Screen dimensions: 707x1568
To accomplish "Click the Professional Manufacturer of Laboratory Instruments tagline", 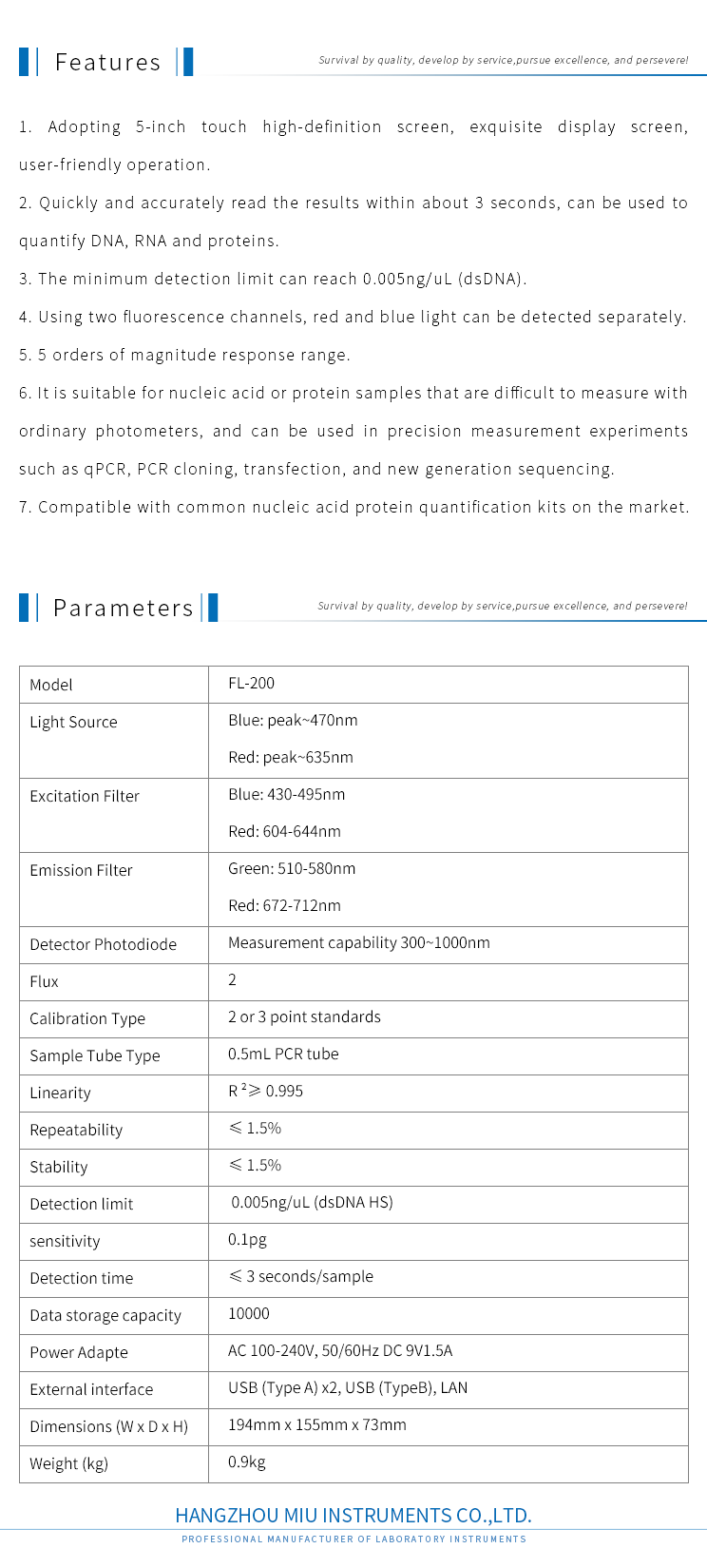I will [353, 1539].
